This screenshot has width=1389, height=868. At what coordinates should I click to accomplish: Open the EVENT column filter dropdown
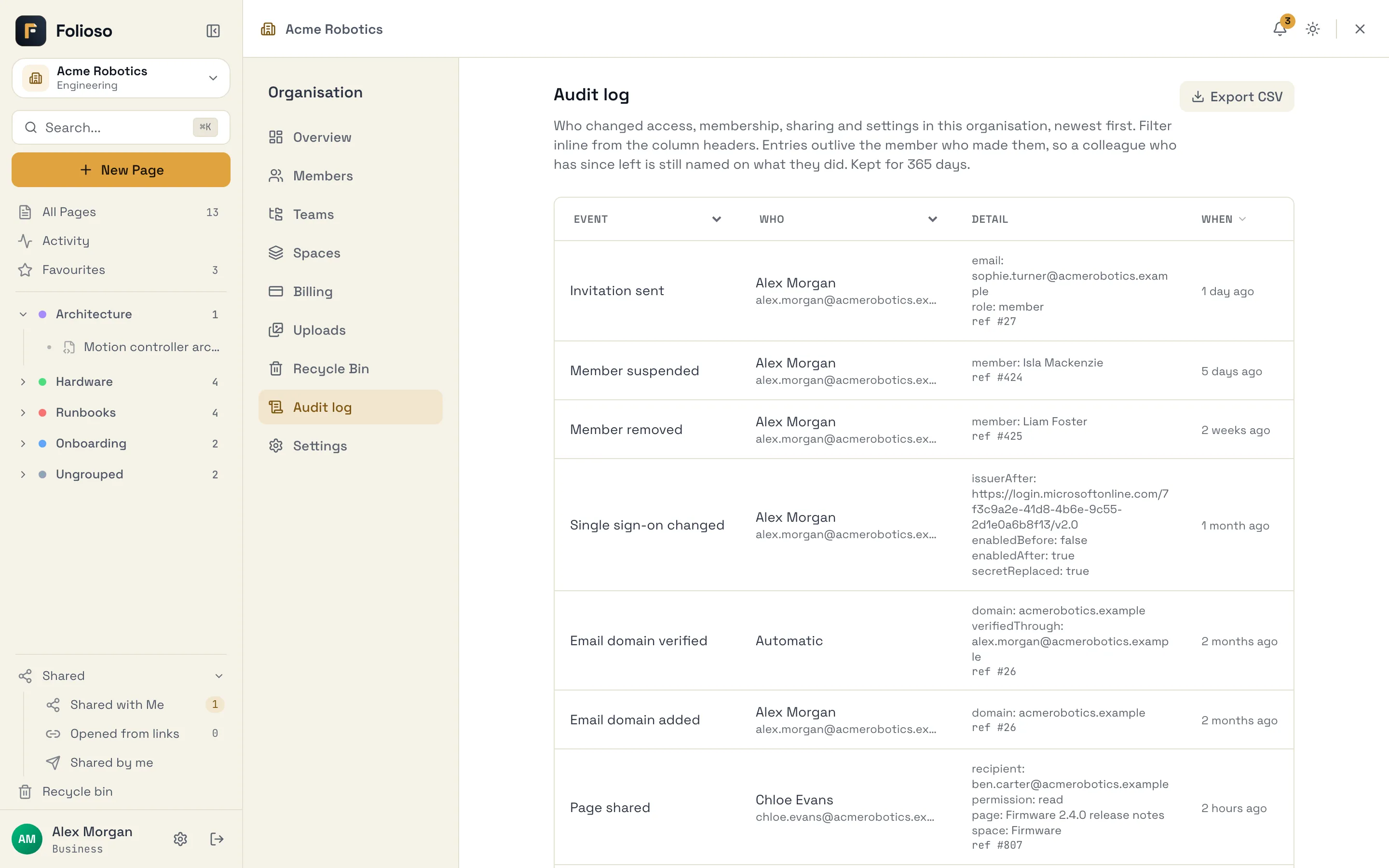(716, 219)
